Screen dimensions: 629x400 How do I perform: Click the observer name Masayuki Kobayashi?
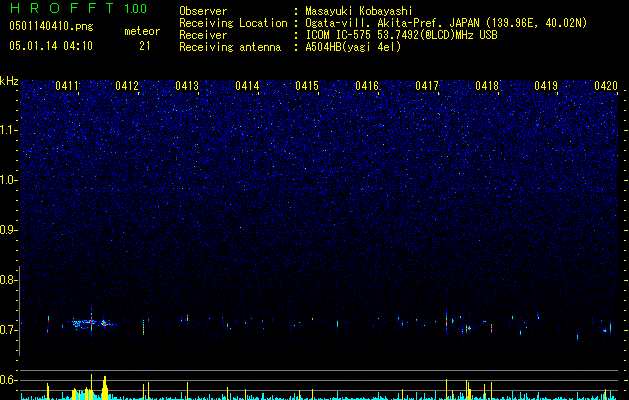click(359, 11)
